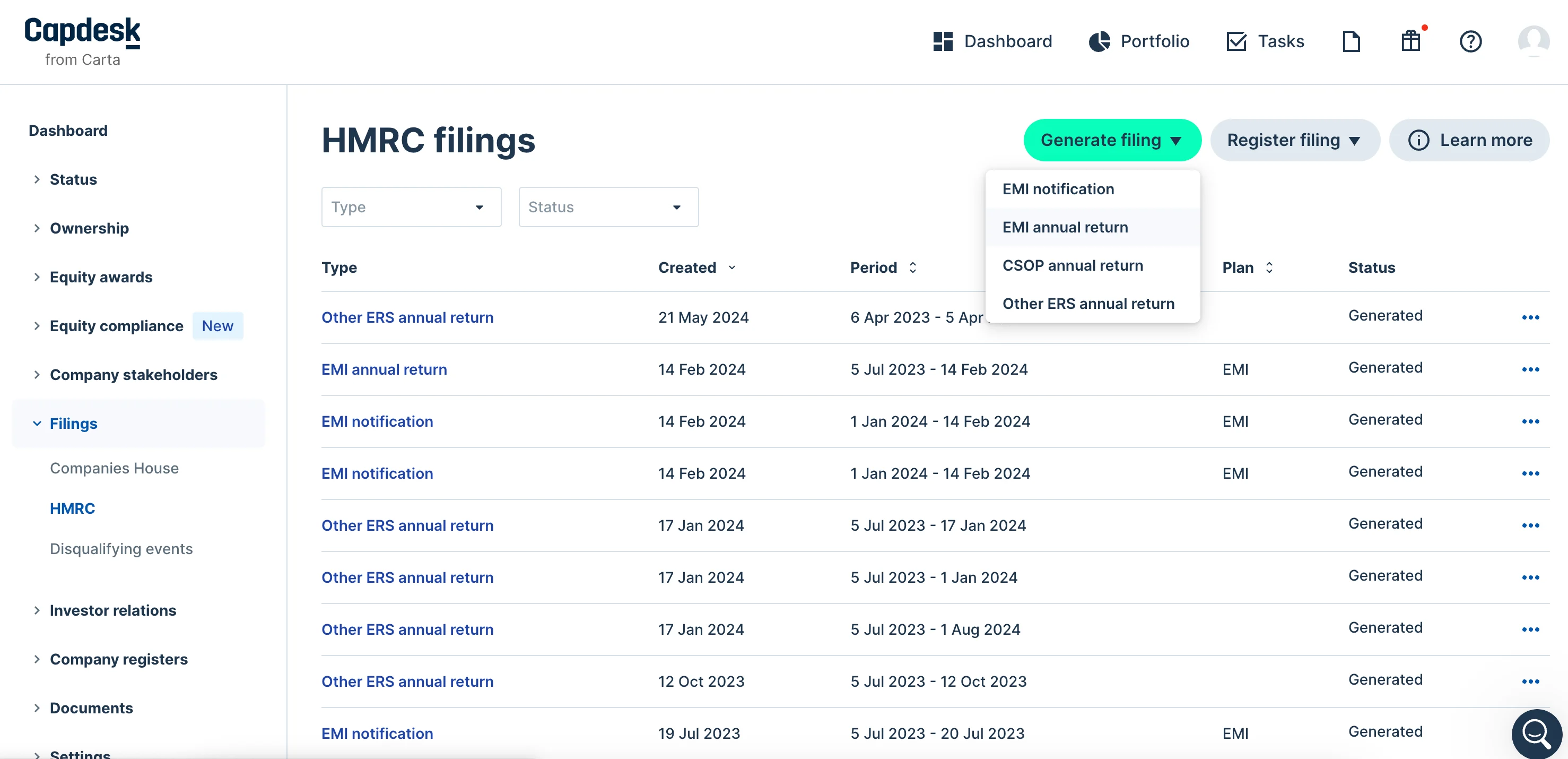
Task: Open Other ERS annual return from 21 May 2024
Action: [407, 317]
